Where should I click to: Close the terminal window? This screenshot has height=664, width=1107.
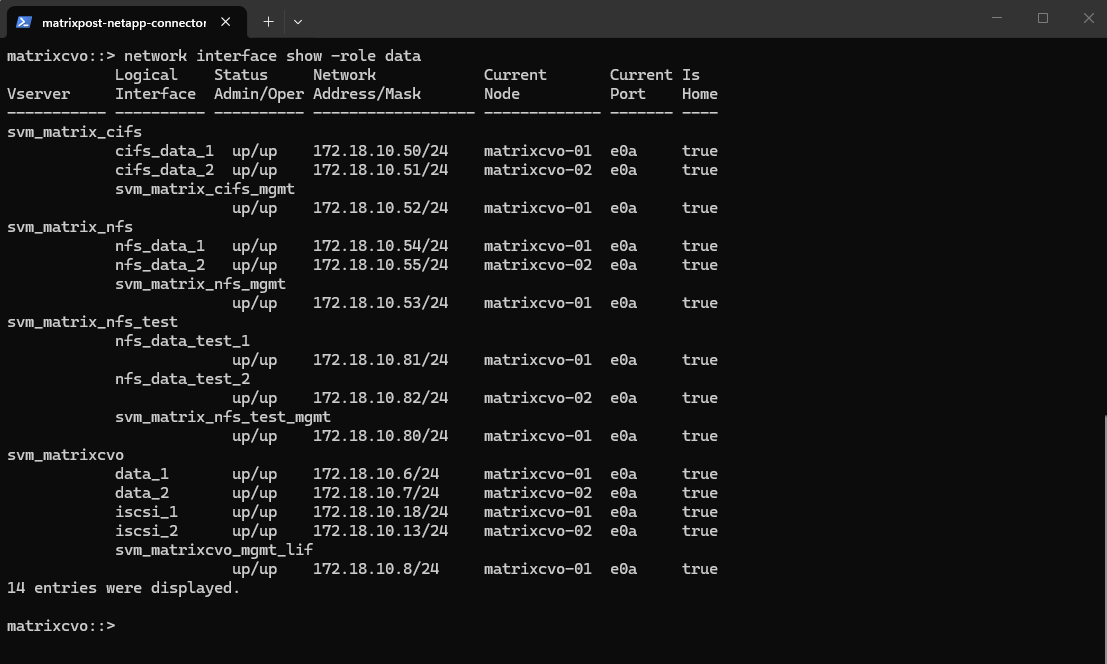pos(1088,18)
